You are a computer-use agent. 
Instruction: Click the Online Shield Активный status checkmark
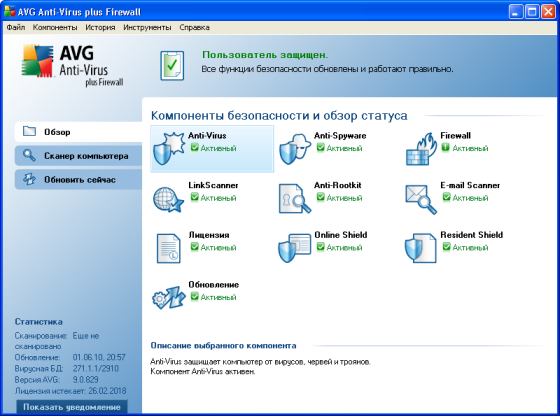320,247
